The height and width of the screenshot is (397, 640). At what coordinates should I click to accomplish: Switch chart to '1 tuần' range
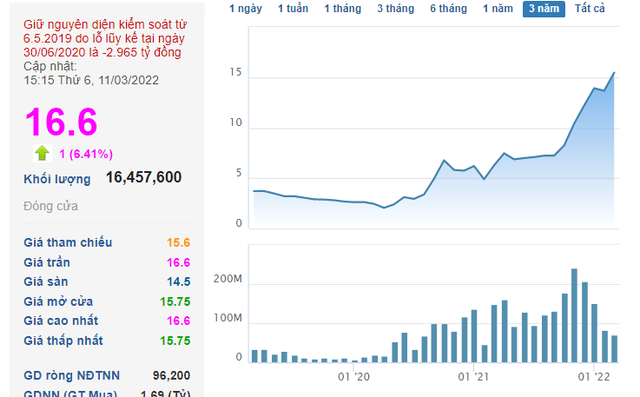[x=293, y=9]
